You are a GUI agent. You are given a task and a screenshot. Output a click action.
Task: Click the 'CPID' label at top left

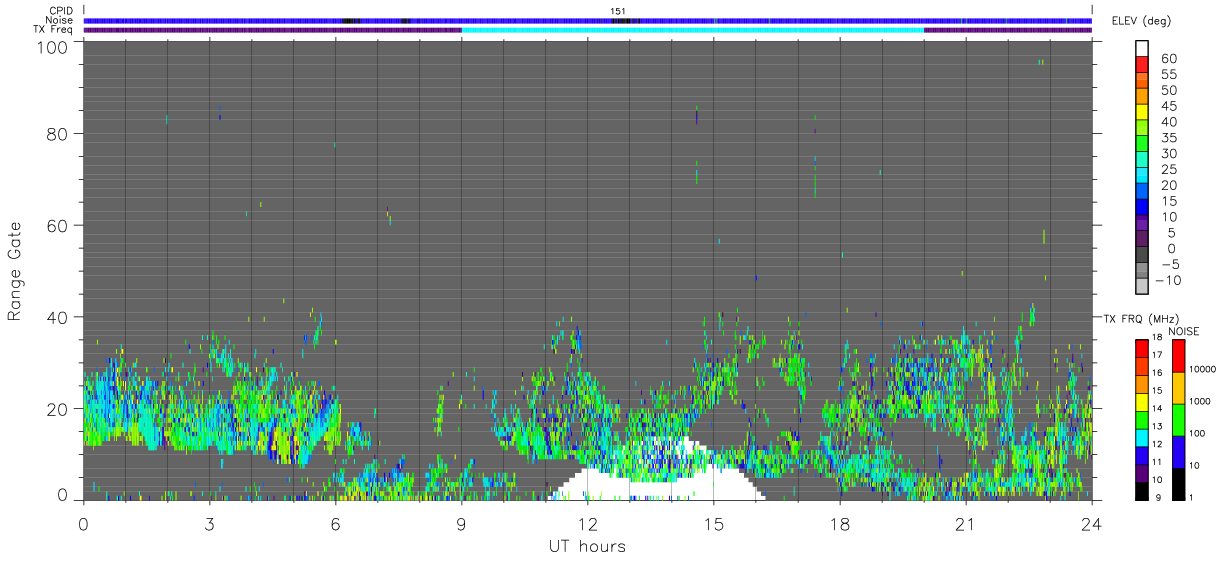pyautogui.click(x=62, y=11)
